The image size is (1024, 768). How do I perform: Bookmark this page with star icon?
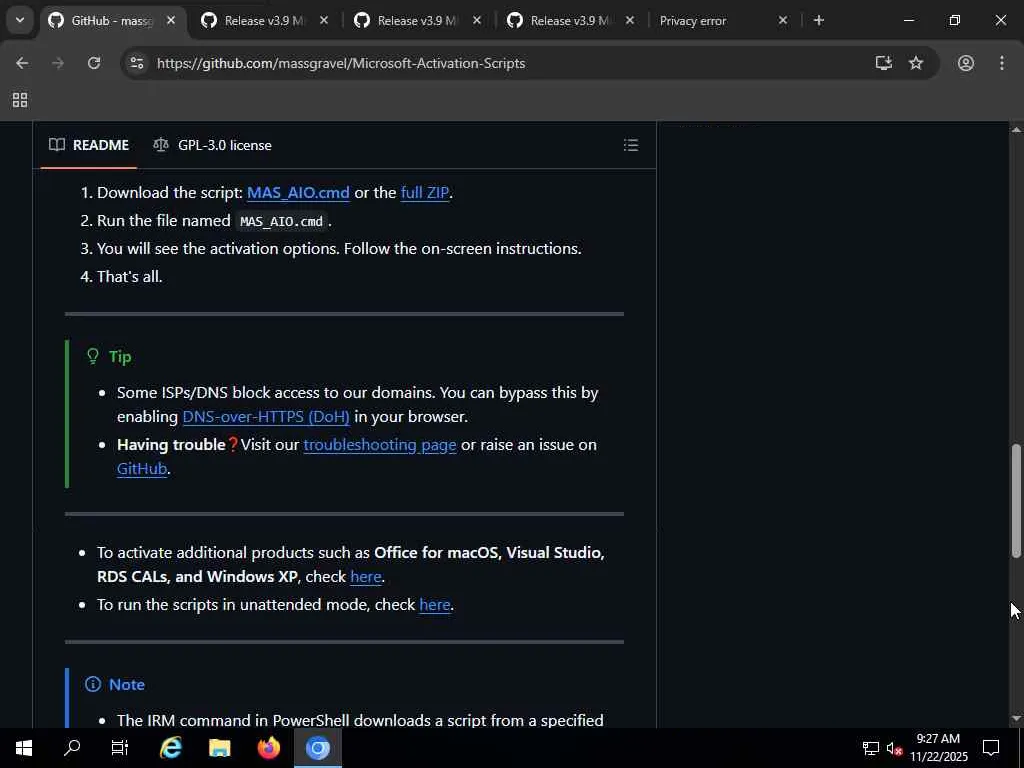point(916,63)
